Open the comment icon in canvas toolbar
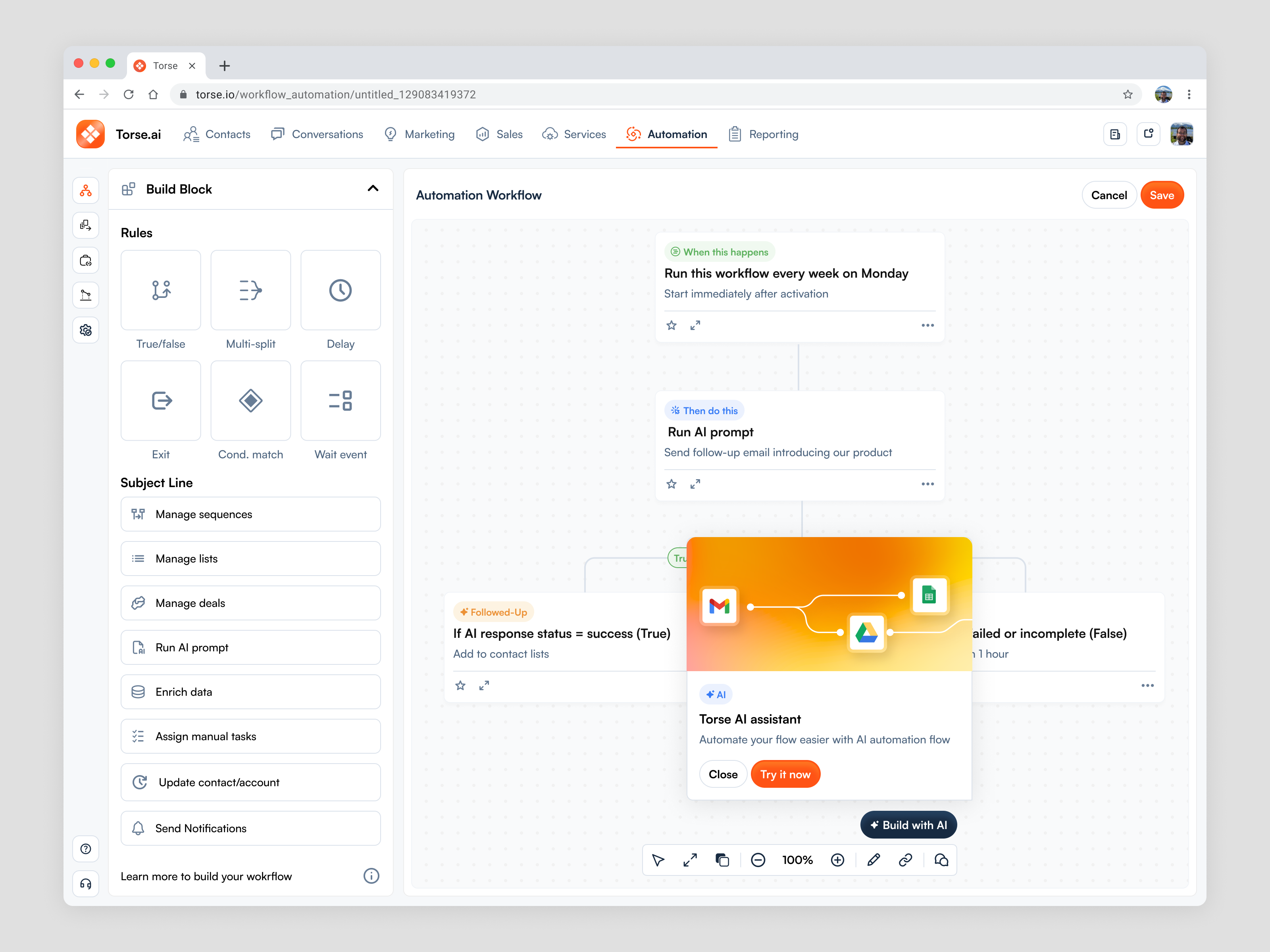This screenshot has height=952, width=1270. pyautogui.click(x=942, y=860)
